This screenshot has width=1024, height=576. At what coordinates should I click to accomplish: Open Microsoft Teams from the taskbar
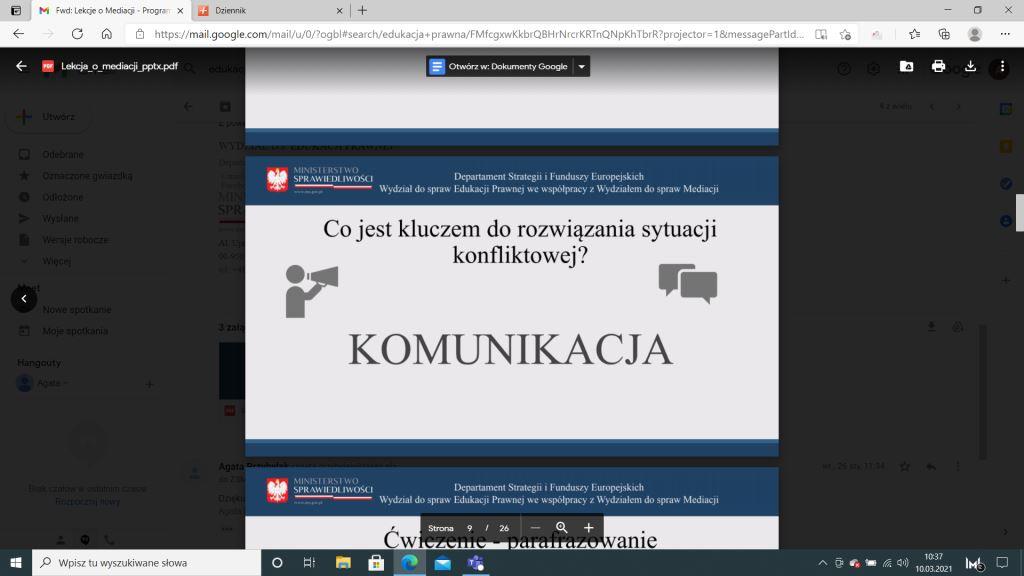pos(475,563)
